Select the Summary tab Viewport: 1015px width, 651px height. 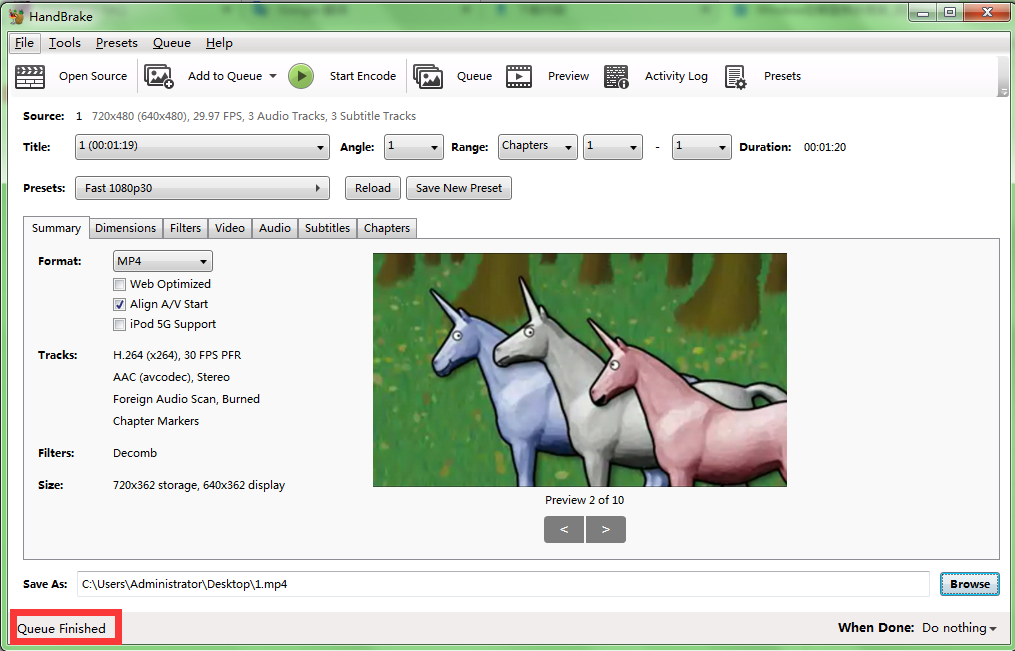(x=56, y=228)
